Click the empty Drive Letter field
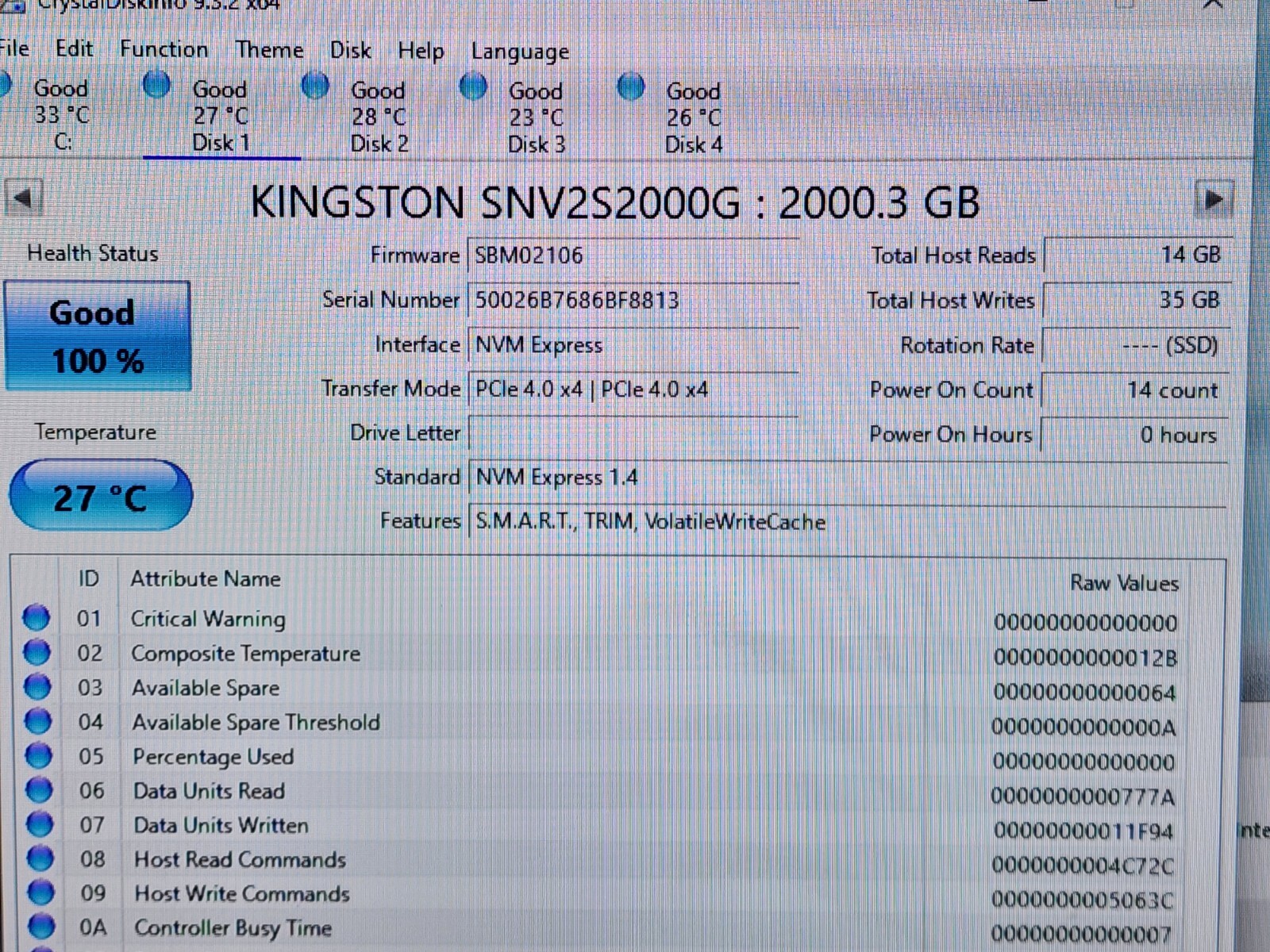 coord(633,434)
